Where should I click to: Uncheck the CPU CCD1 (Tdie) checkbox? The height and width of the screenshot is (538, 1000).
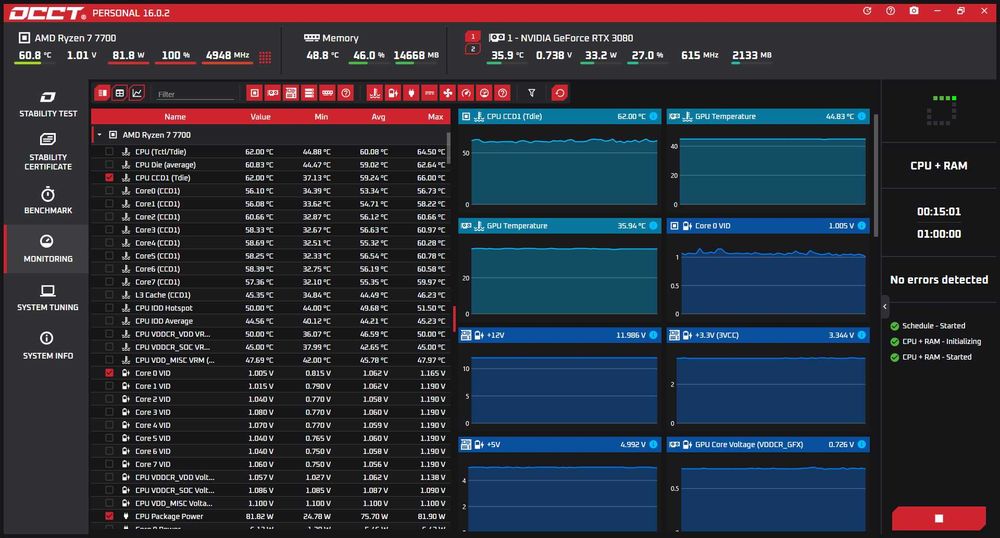click(109, 177)
